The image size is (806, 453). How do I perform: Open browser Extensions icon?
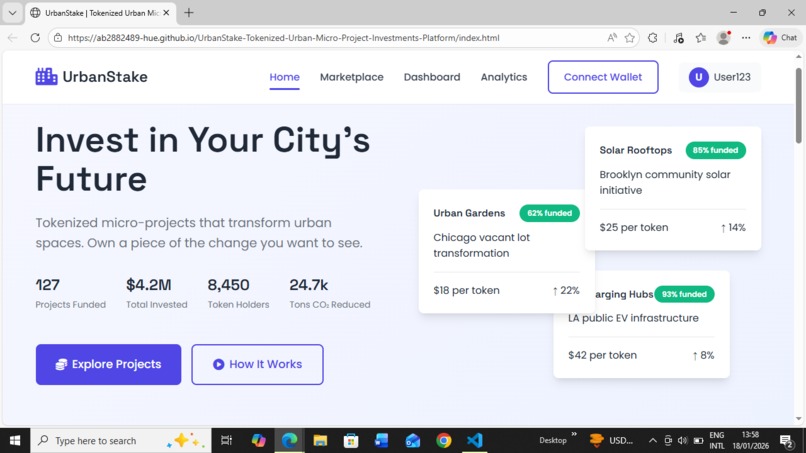coord(652,38)
